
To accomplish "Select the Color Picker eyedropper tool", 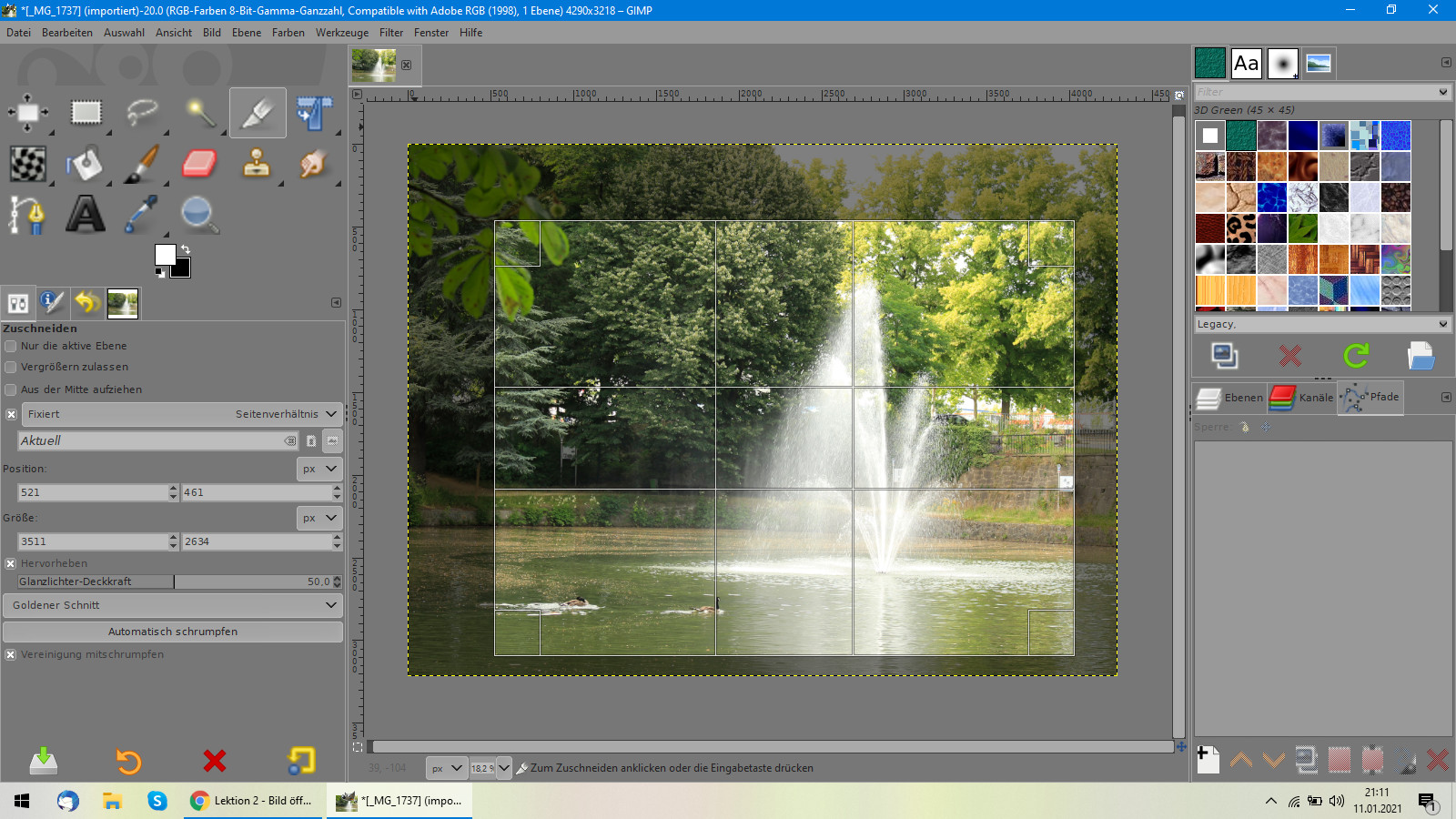I will point(141,215).
